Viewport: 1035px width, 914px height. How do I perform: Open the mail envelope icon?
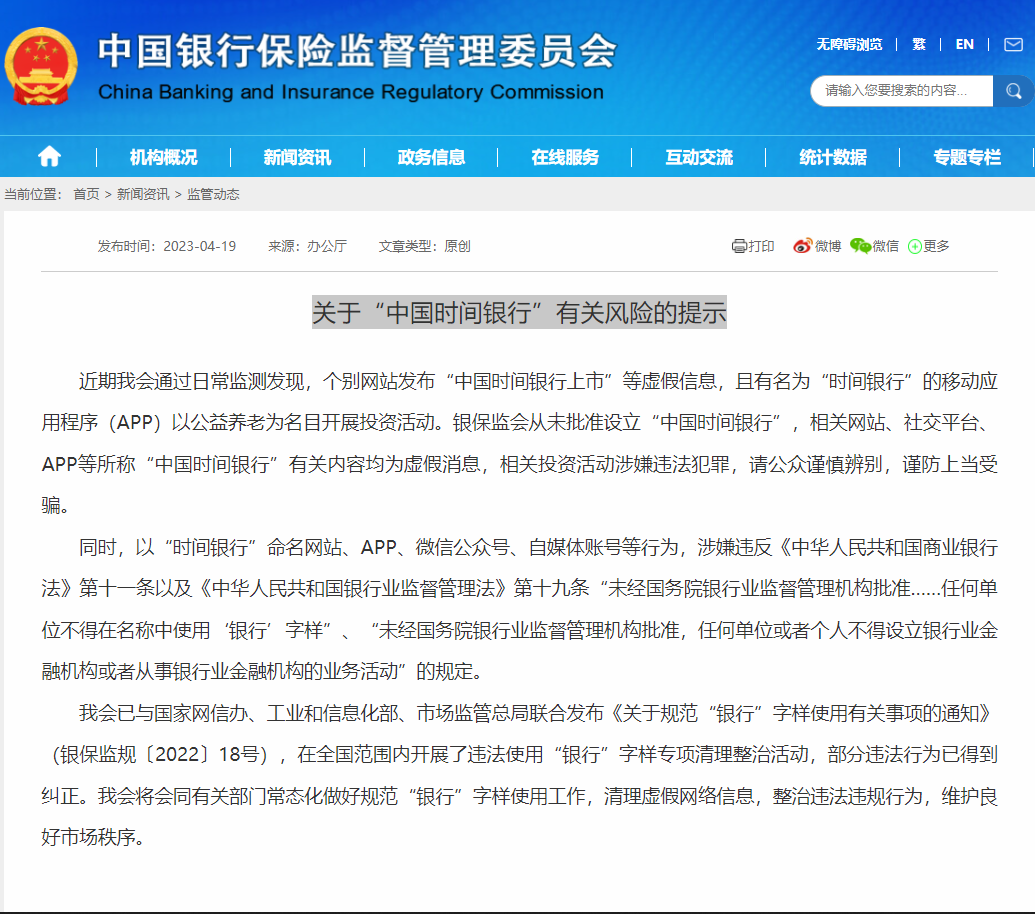pyautogui.click(x=1011, y=45)
